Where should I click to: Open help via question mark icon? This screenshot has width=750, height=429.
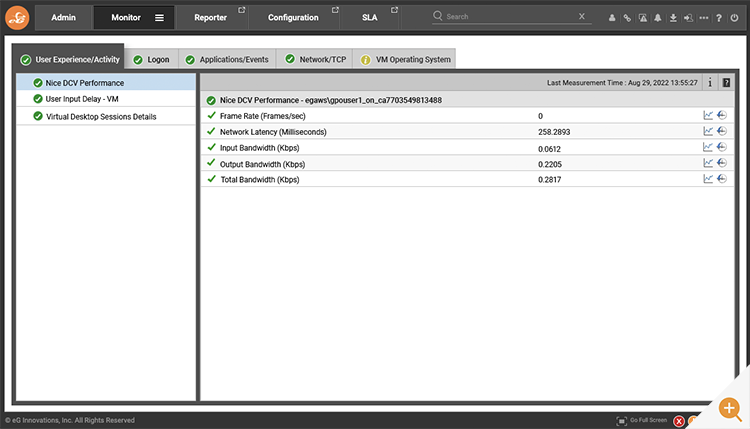click(x=719, y=18)
